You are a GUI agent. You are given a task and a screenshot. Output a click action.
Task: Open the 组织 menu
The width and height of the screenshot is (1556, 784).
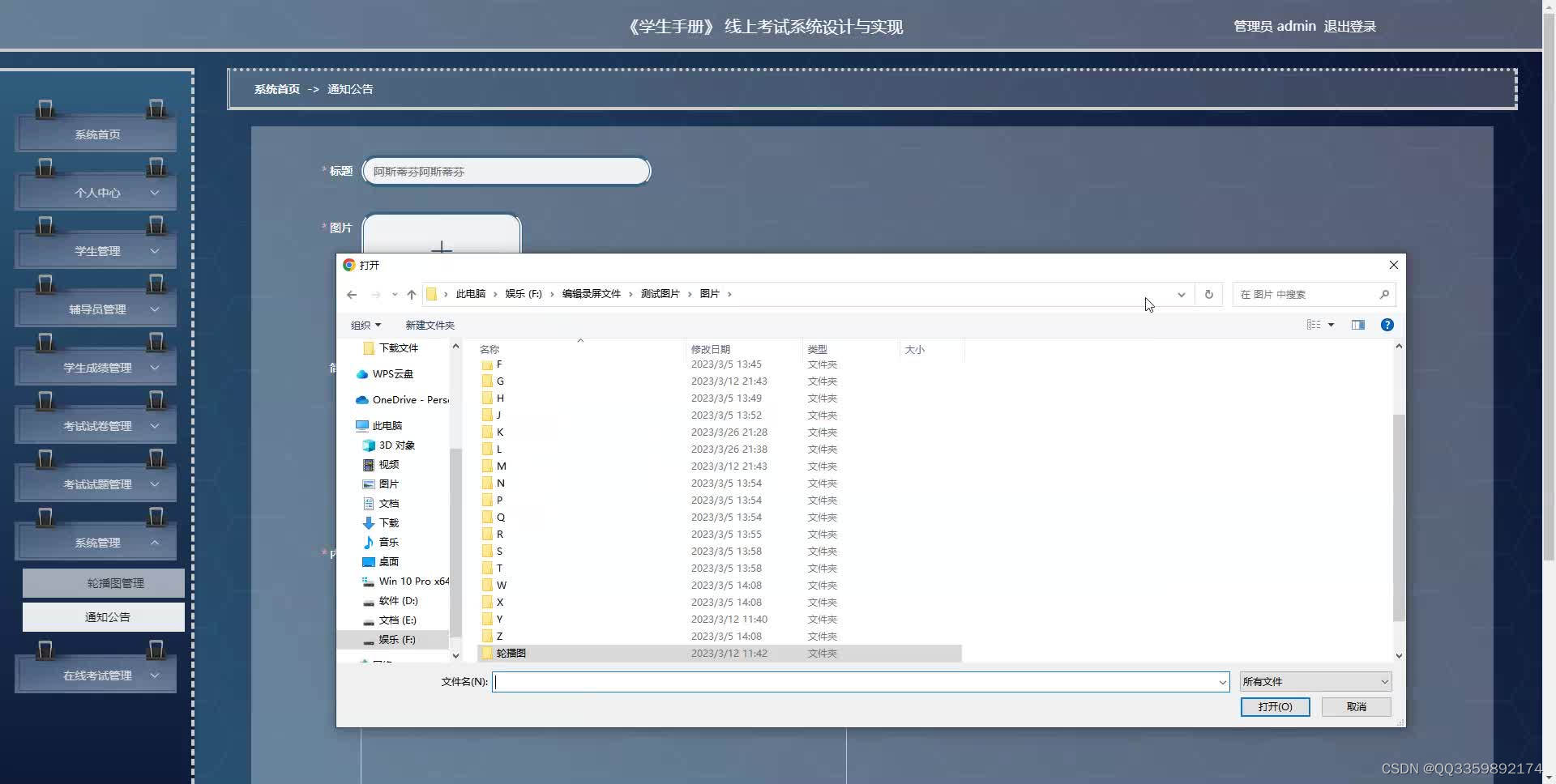(365, 325)
